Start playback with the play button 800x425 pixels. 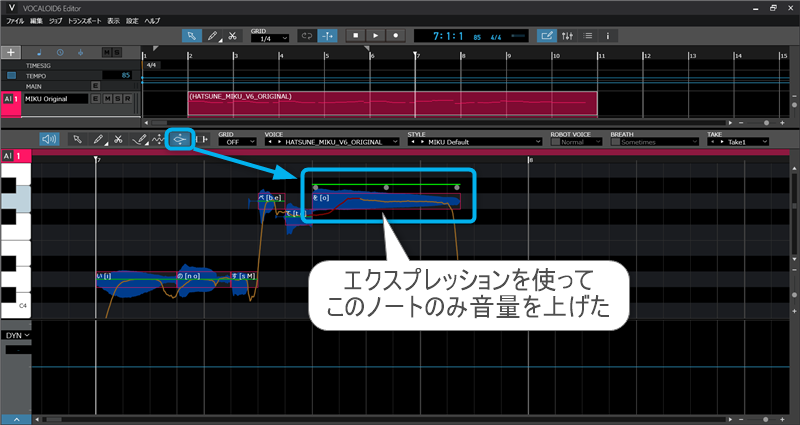pyautogui.click(x=376, y=36)
